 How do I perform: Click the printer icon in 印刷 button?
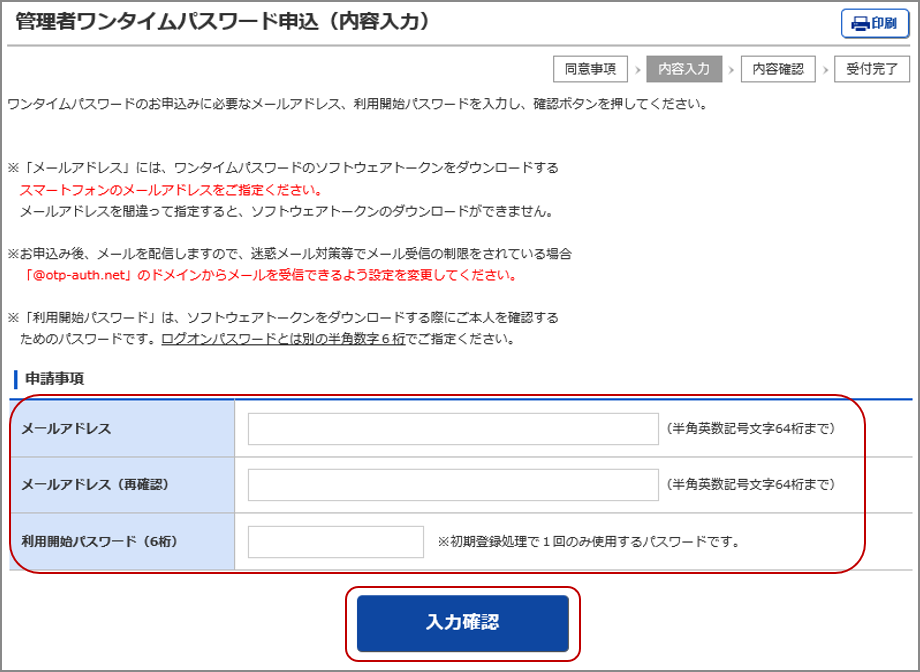pyautogui.click(x=860, y=23)
